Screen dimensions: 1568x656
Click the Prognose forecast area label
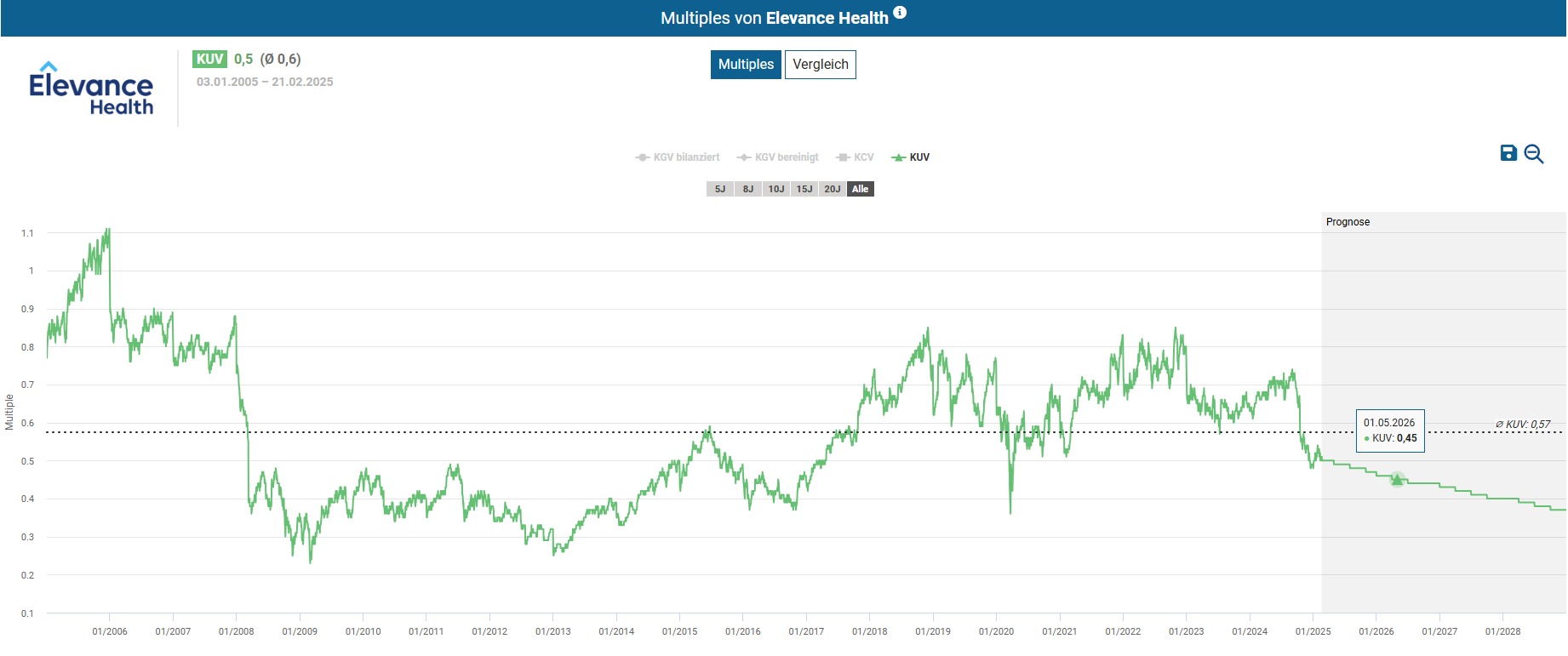(1348, 222)
